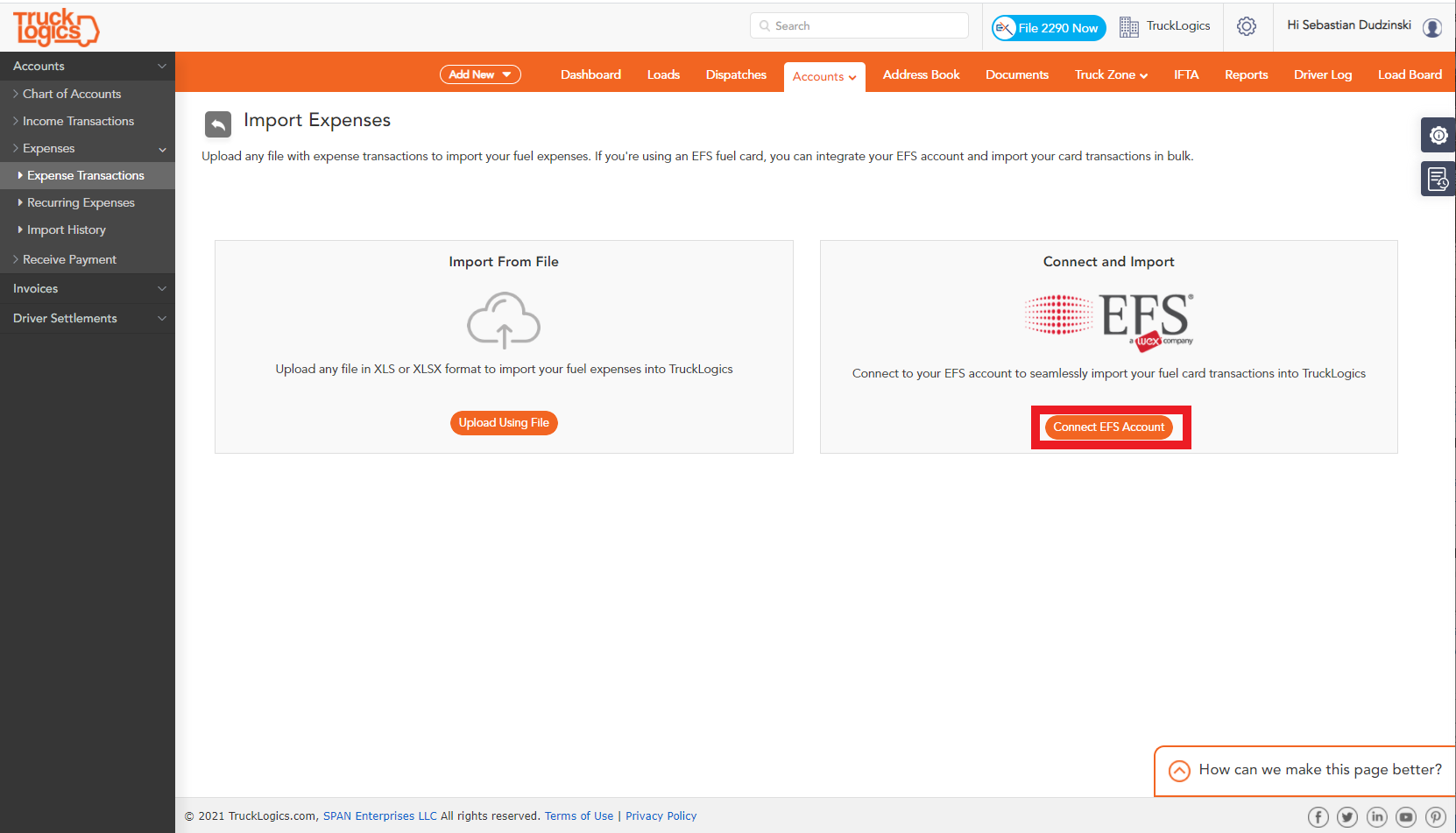Open the Pinterest social icon
1456x833 pixels.
1436,817
